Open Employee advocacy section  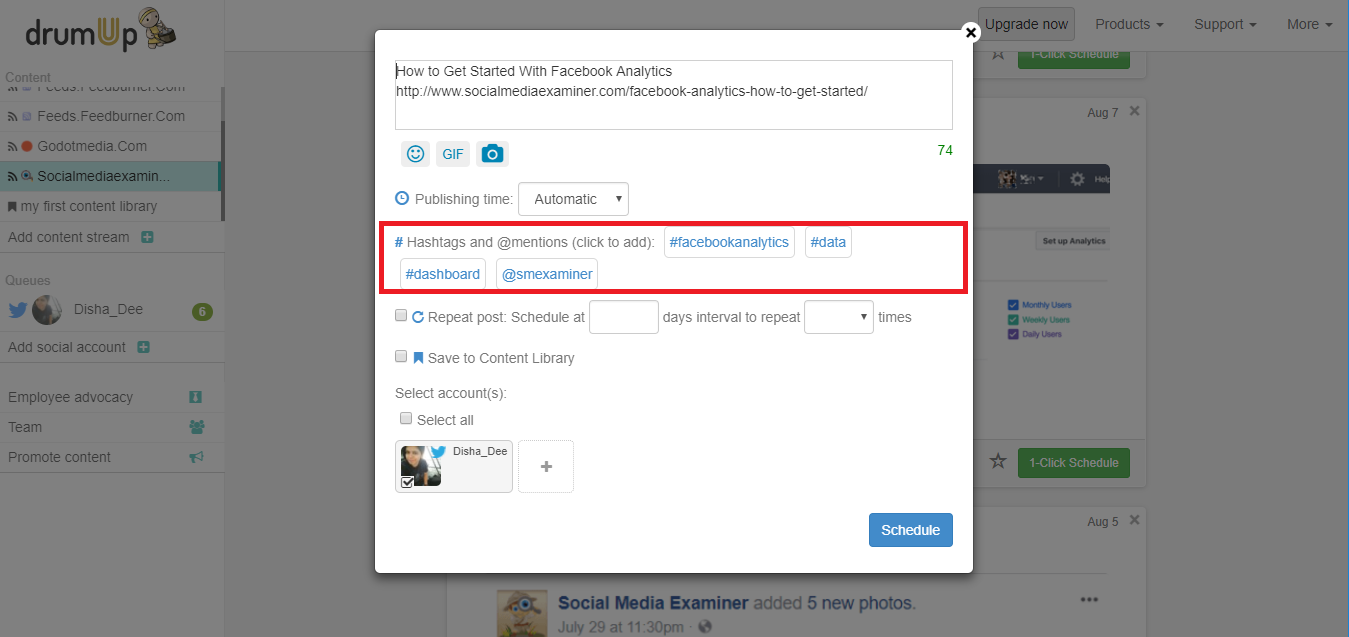[x=70, y=397]
